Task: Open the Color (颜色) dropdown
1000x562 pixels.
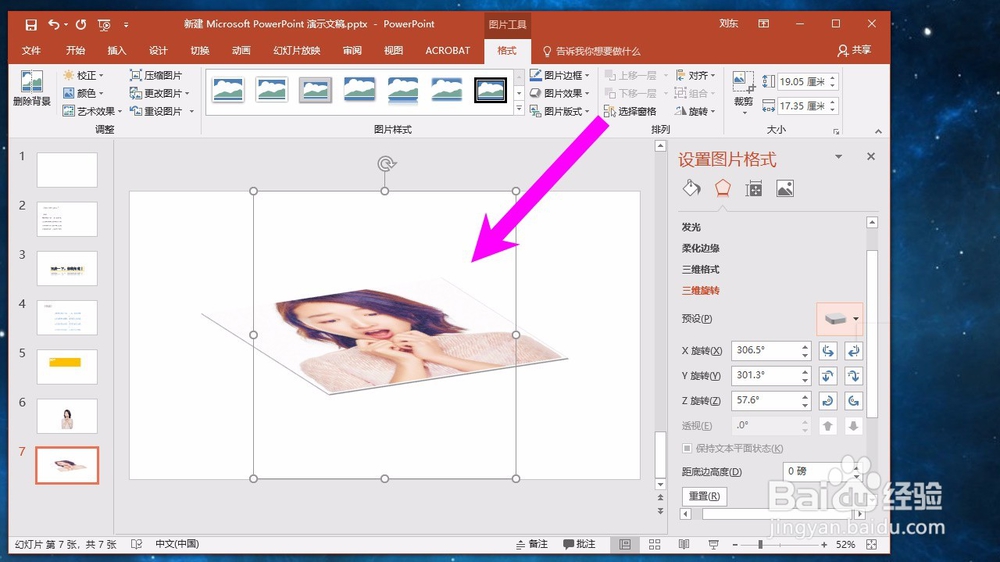Action: pyautogui.click(x=83, y=93)
